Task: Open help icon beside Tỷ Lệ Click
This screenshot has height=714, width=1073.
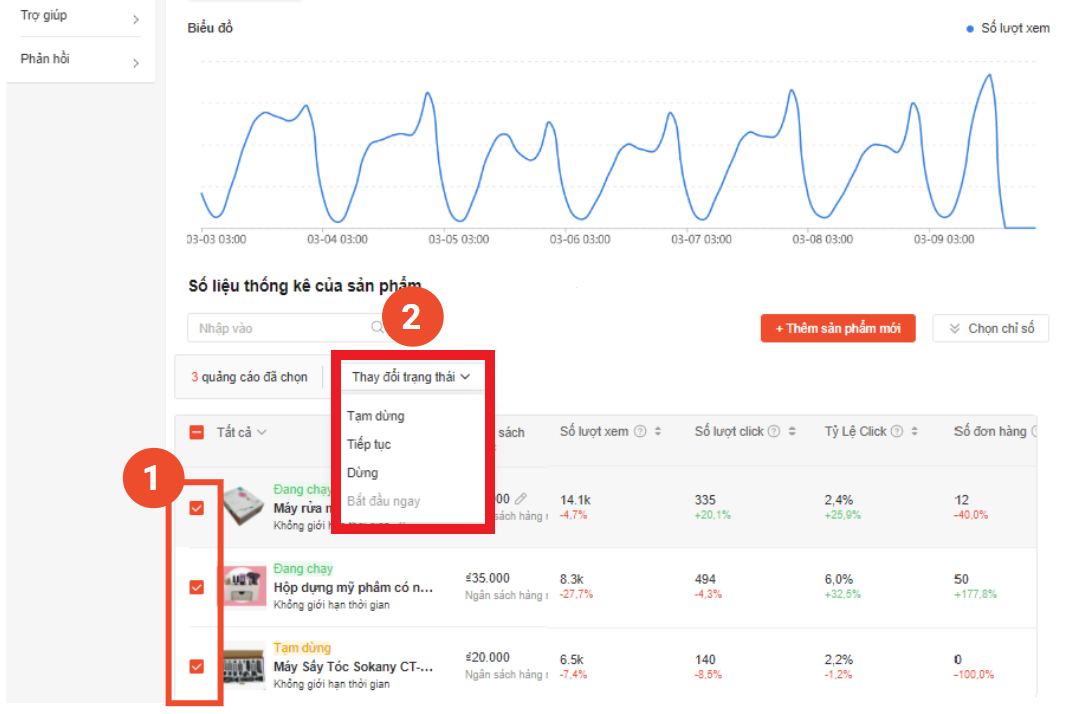Action: point(897,432)
